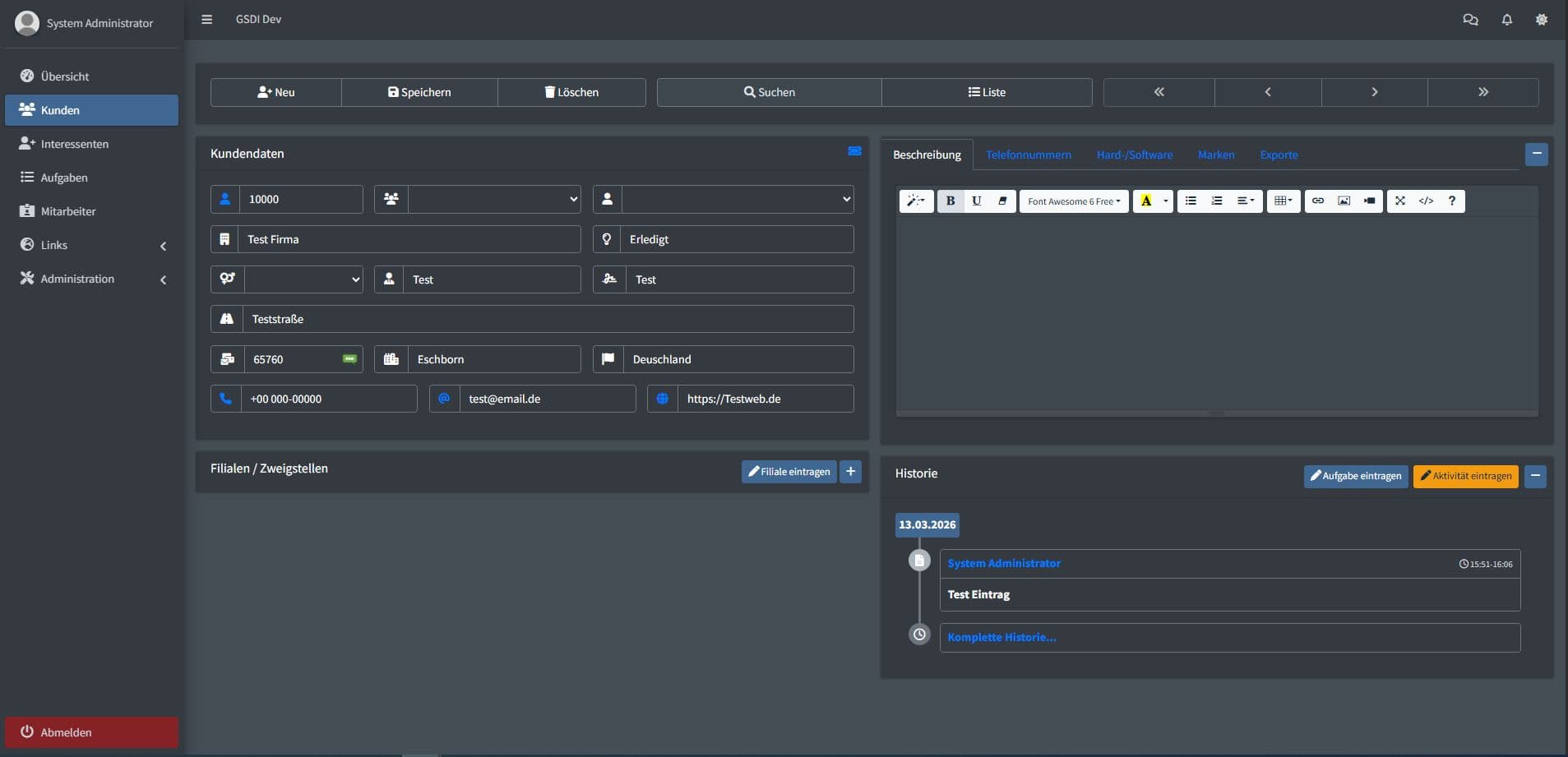Open Komplette Historie link
The height and width of the screenshot is (757, 1568).
point(1001,637)
